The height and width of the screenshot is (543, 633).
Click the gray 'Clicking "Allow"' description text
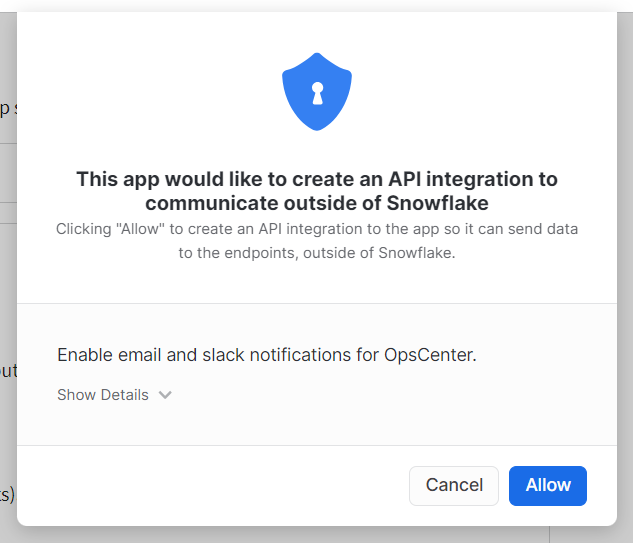[317, 241]
